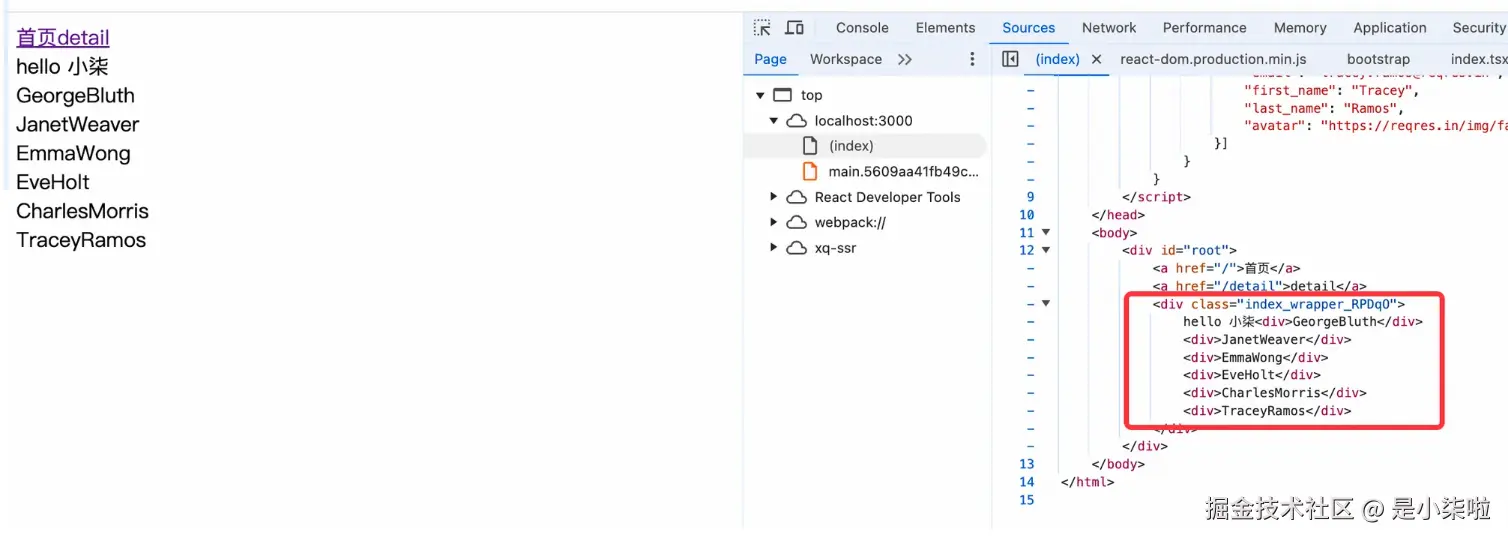This screenshot has width=1508, height=540.
Task: Expand the webpack:// tree node
Action: tap(773, 222)
